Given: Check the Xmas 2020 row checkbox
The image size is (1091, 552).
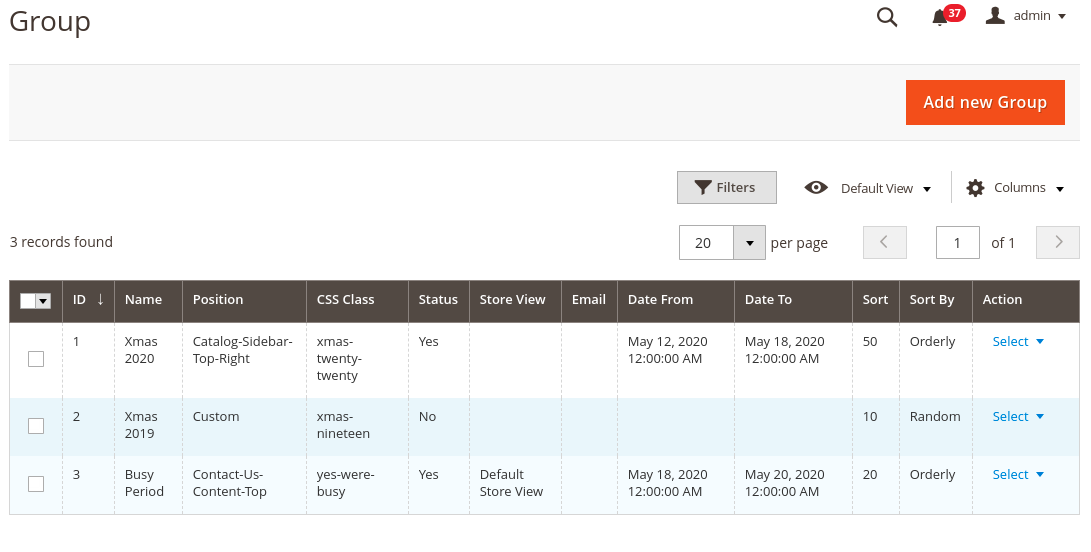Looking at the screenshot, I should click(36, 359).
